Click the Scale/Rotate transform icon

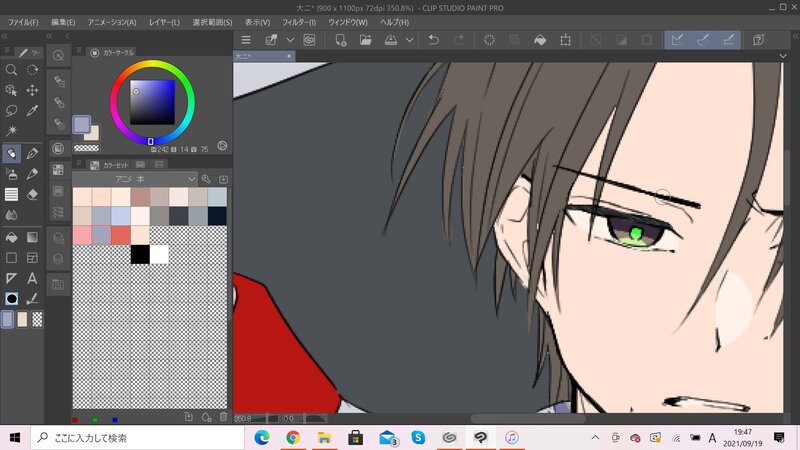(565, 40)
